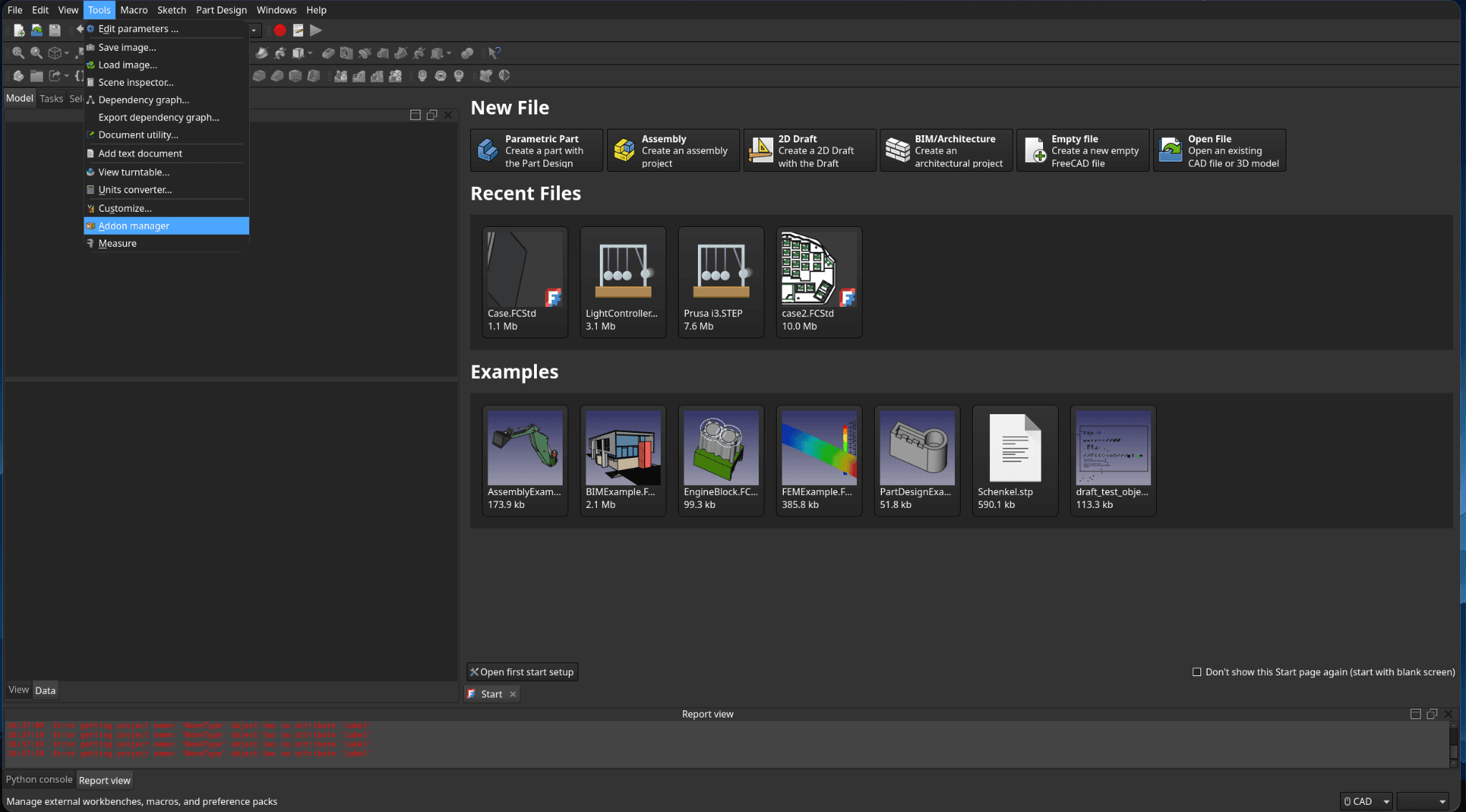
Task: Click the Polar Pattern icon
Action: pos(377,76)
